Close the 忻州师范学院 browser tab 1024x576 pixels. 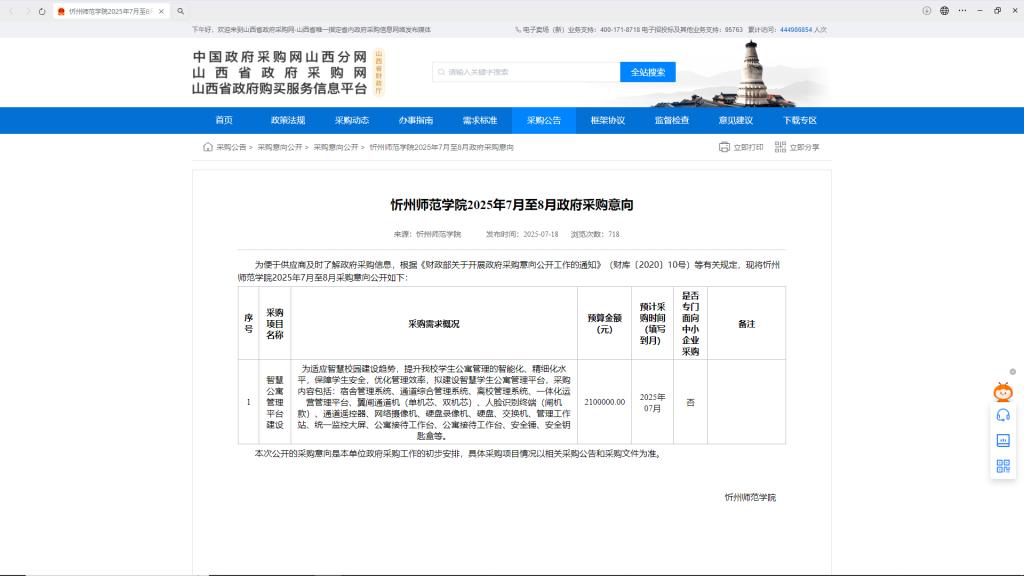coord(161,11)
